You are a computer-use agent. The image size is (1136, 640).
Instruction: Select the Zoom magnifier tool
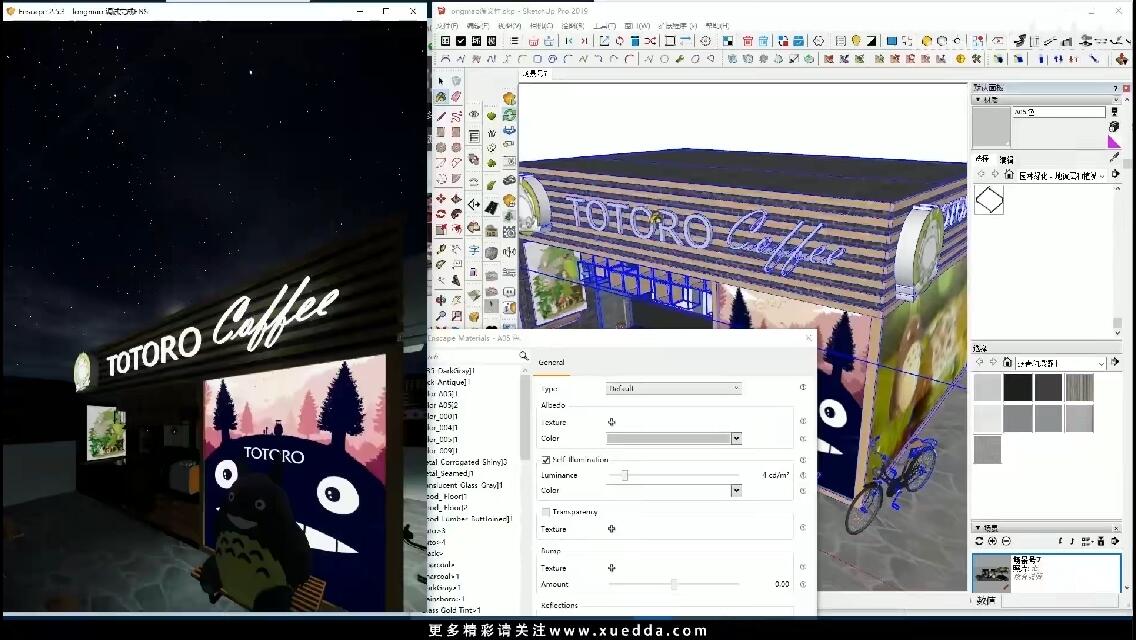[440, 316]
